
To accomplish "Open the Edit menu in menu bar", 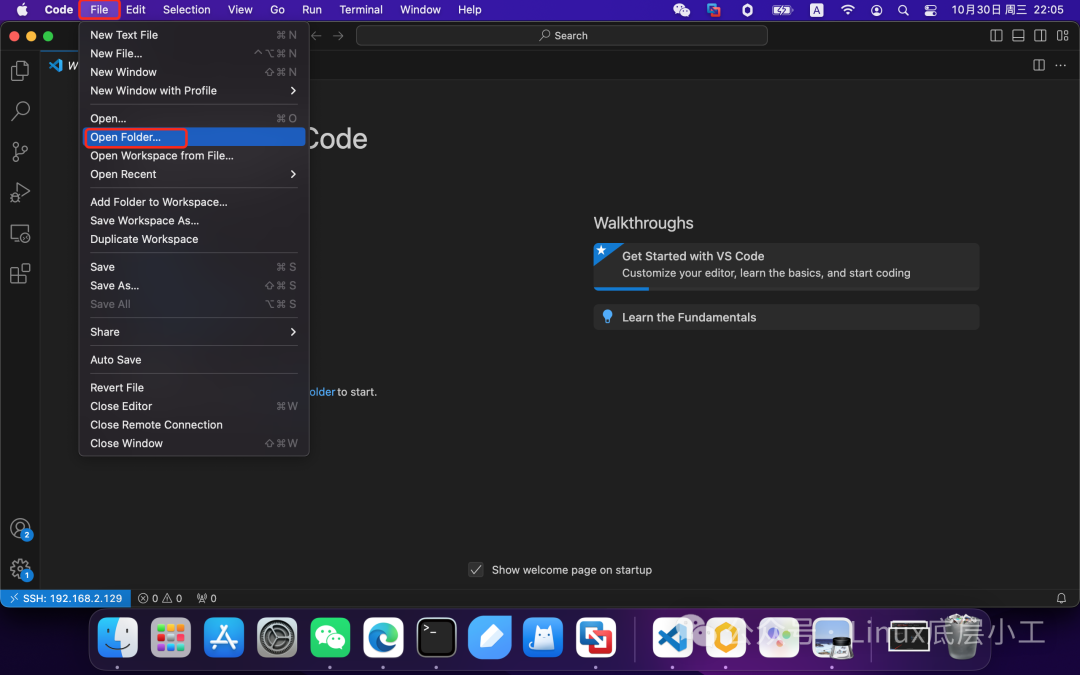I will click(x=136, y=10).
